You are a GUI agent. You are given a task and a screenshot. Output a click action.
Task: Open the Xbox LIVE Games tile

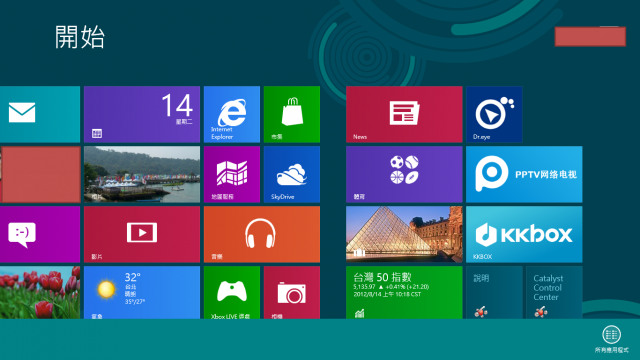(x=232, y=292)
